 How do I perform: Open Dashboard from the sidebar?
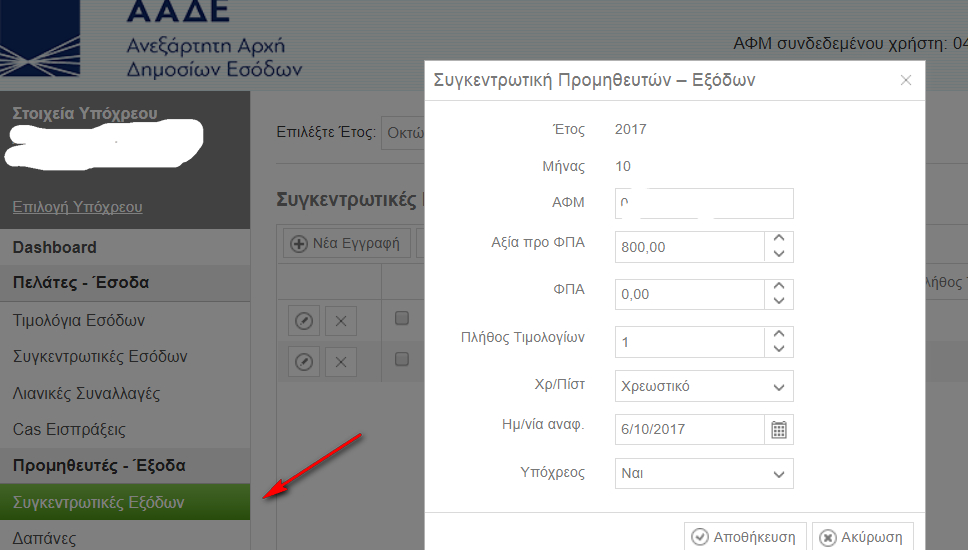55,247
